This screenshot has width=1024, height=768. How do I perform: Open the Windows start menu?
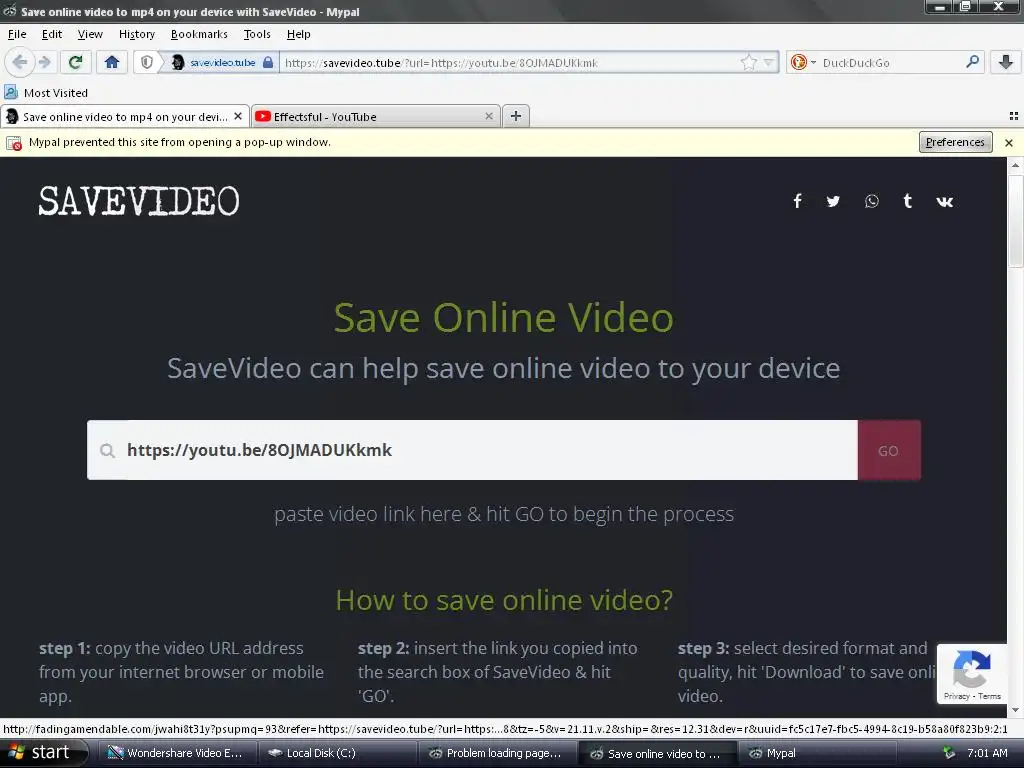pyautogui.click(x=43, y=752)
